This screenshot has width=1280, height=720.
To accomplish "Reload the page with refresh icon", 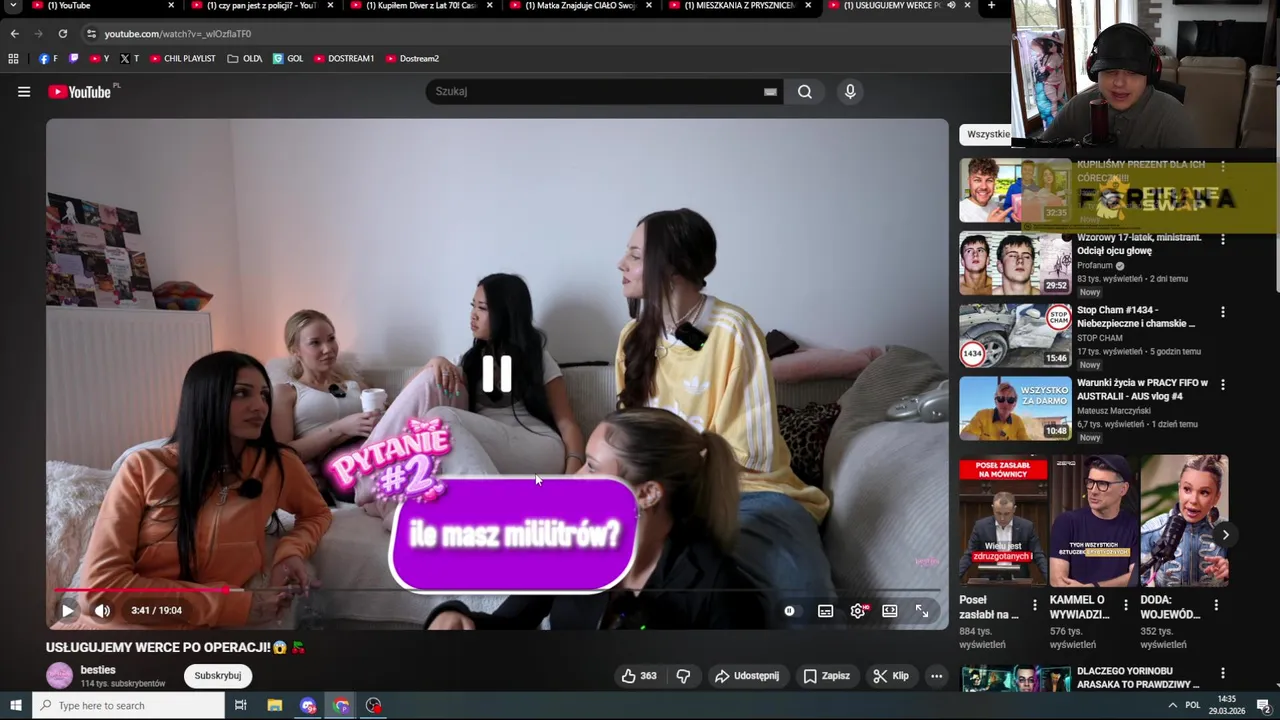I will click(x=62, y=34).
